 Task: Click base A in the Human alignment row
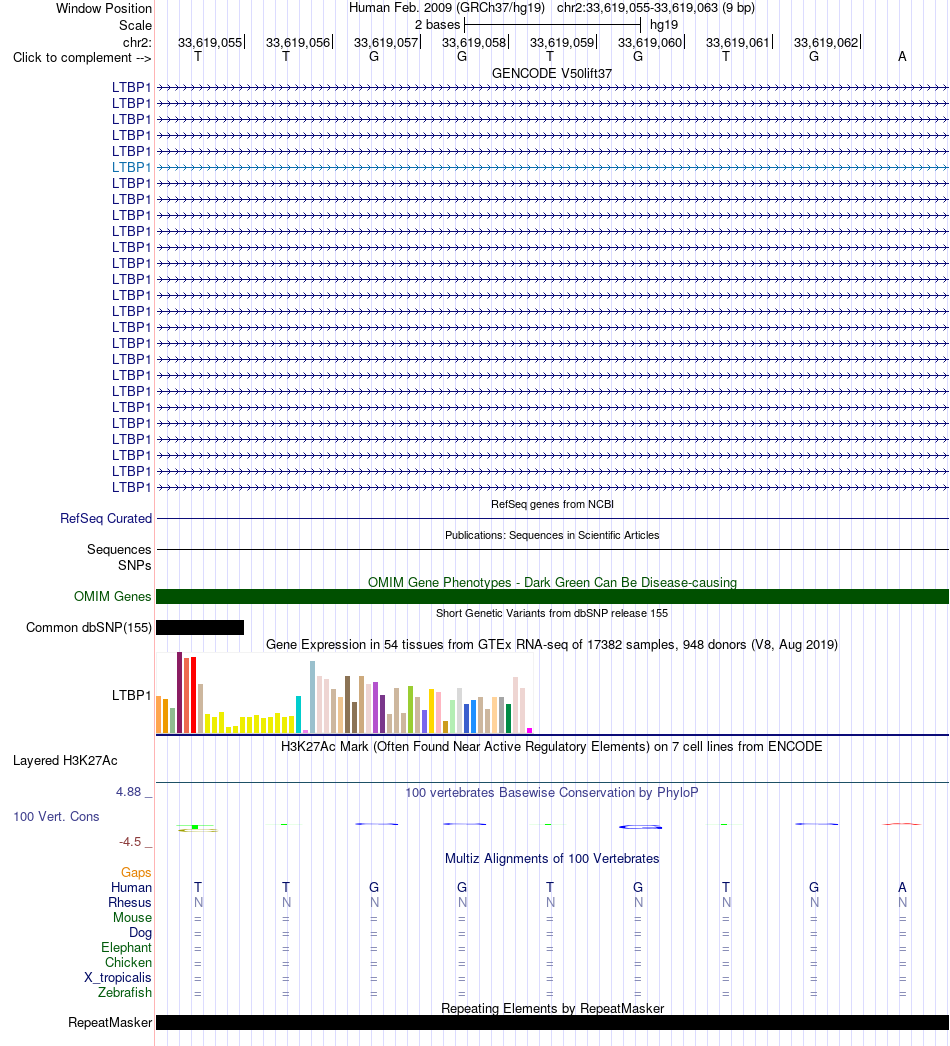[902, 887]
